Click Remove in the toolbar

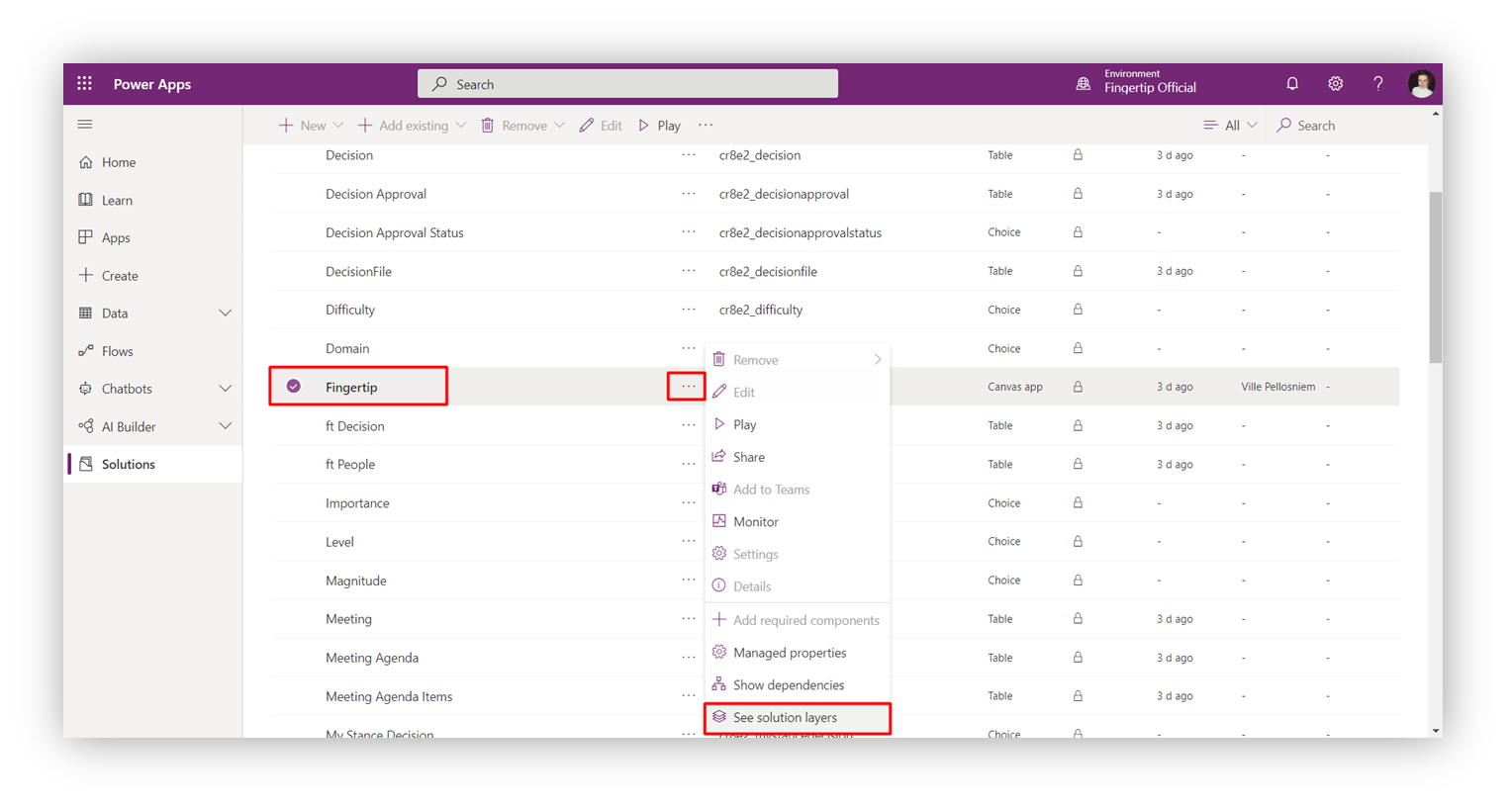515,126
